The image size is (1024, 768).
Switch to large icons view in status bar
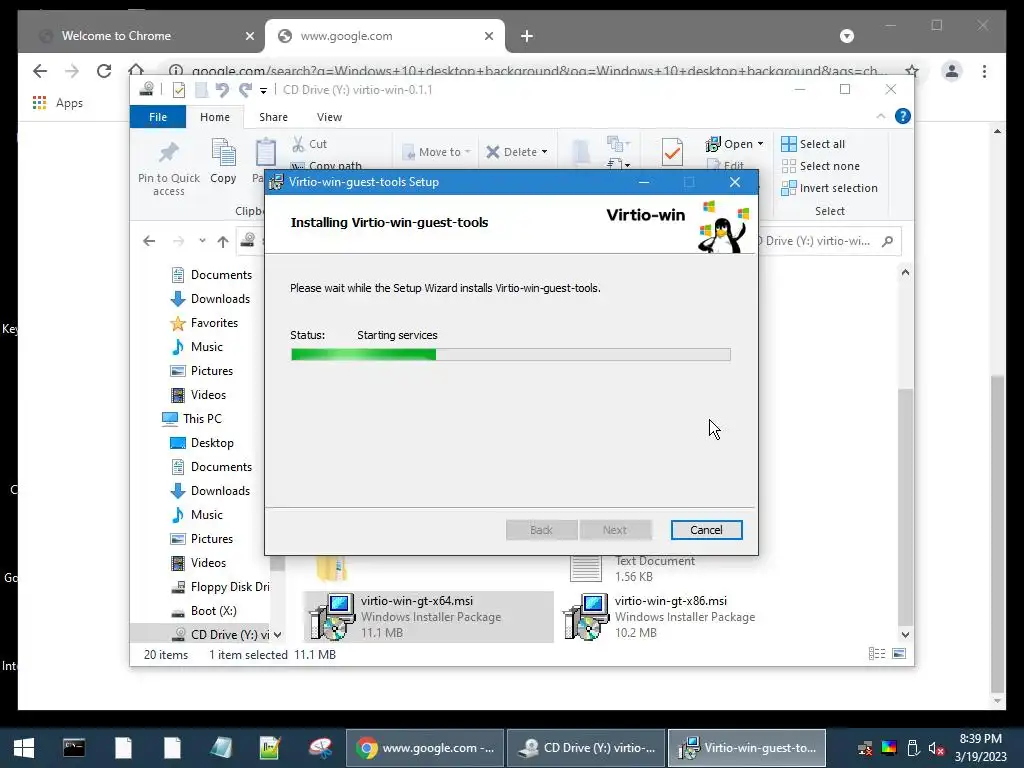tap(899, 654)
